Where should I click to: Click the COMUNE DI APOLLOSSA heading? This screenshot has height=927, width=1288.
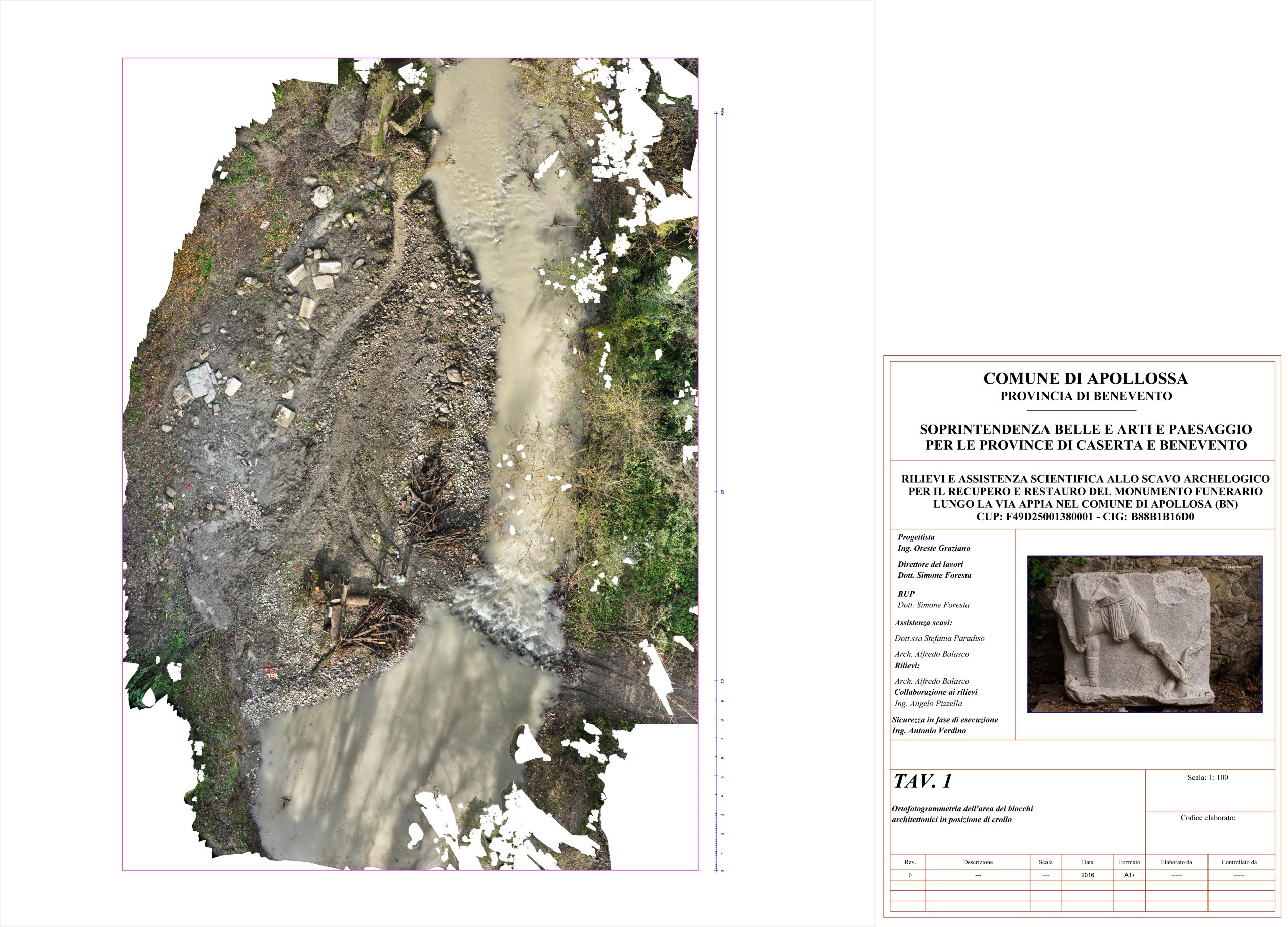[1085, 379]
